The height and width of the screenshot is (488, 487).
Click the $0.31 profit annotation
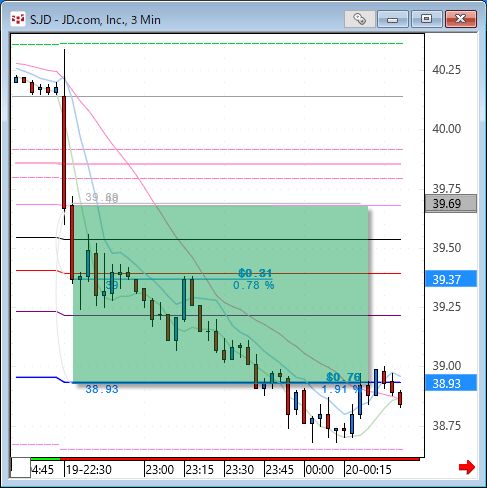pyautogui.click(x=255, y=273)
